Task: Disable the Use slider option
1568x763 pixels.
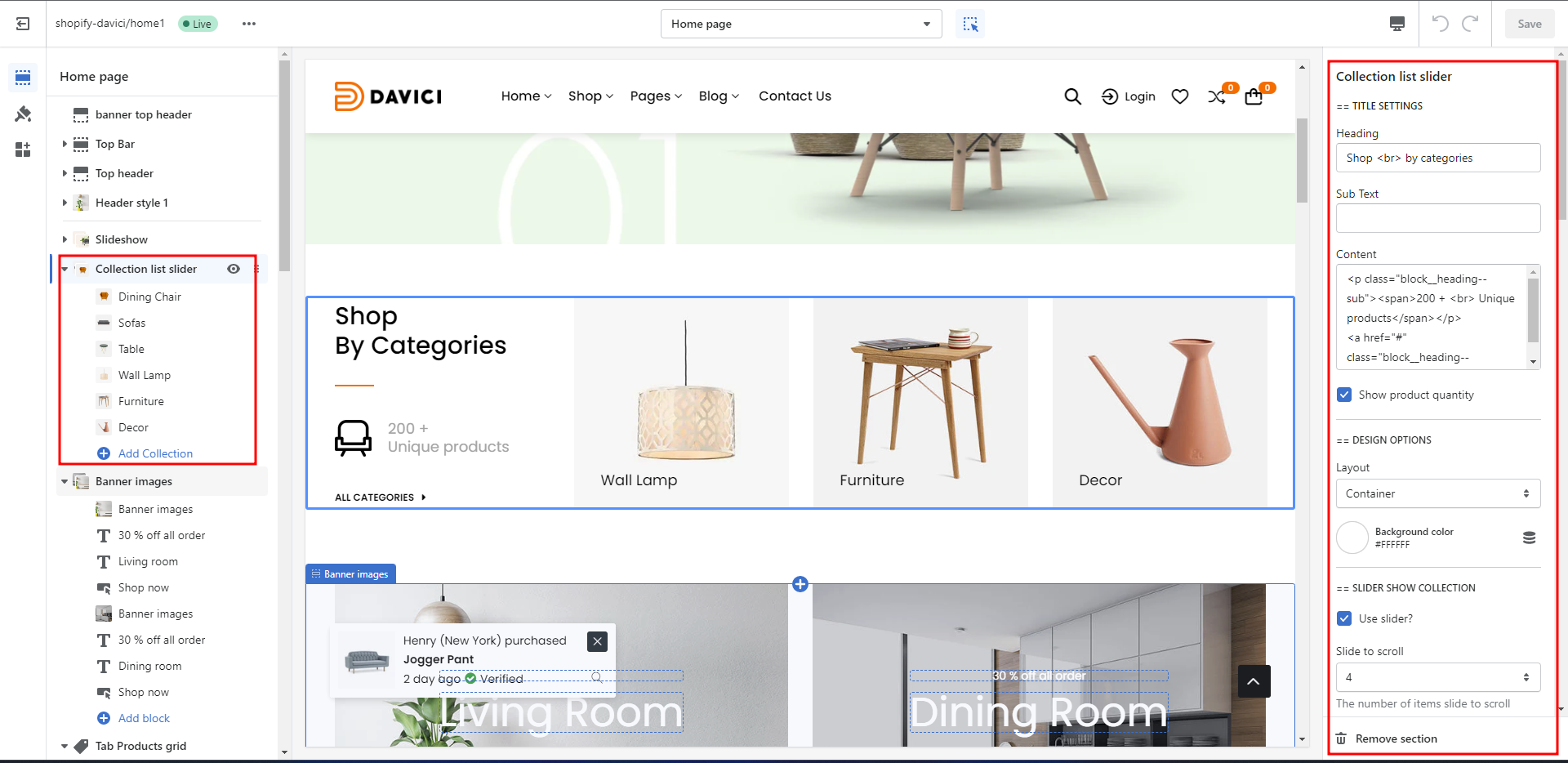Action: pyautogui.click(x=1344, y=618)
